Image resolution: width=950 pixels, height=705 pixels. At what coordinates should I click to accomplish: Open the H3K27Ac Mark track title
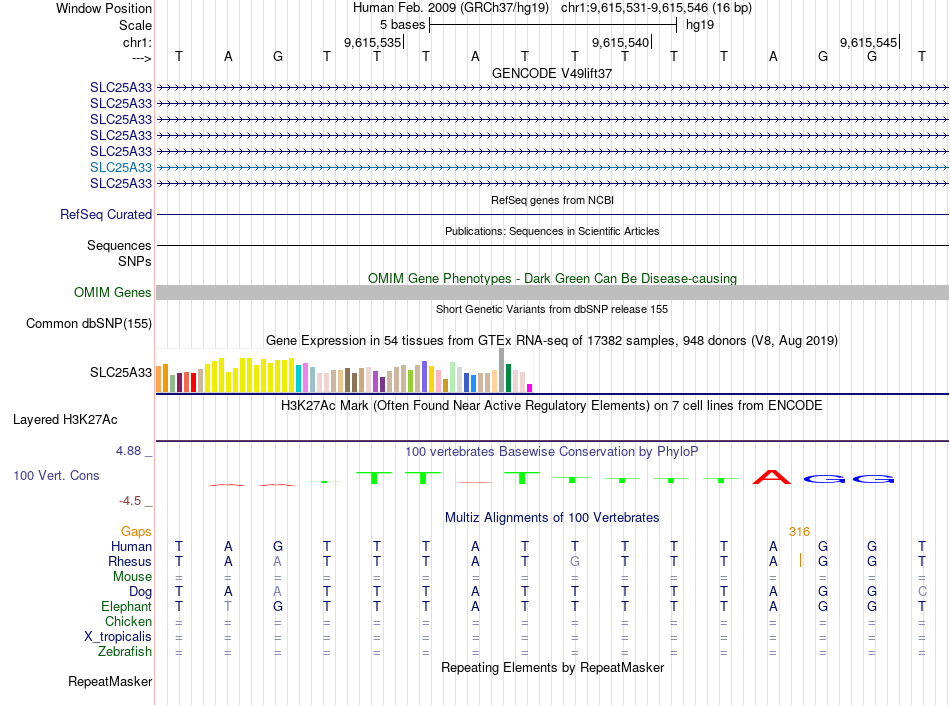552,406
